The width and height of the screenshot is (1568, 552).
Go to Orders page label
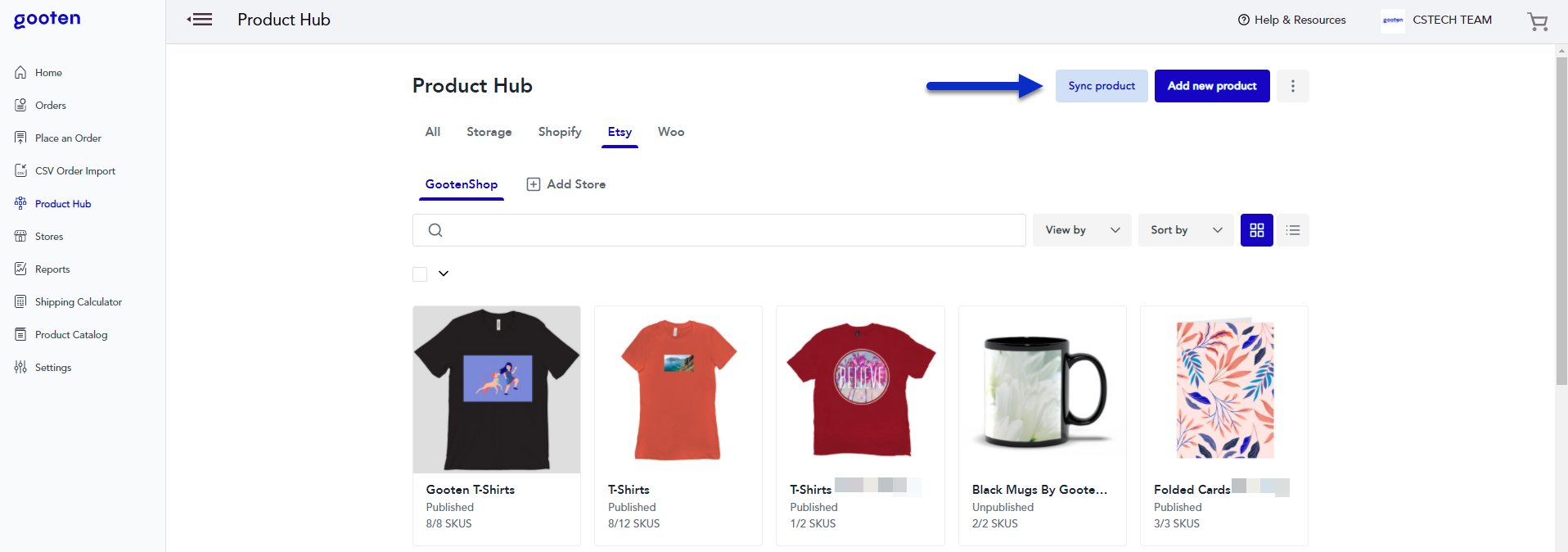[x=51, y=105]
